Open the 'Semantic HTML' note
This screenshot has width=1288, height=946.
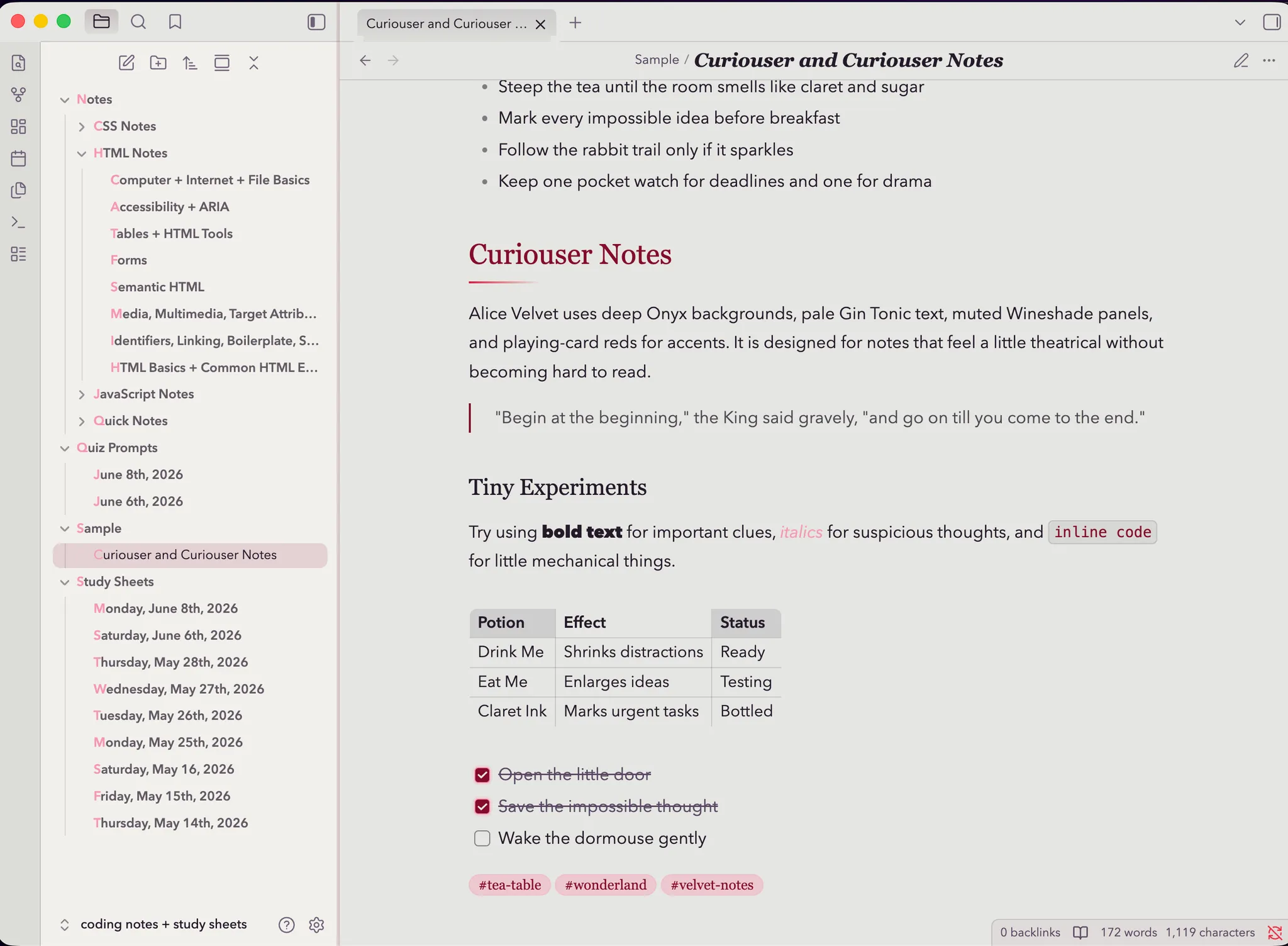[x=157, y=287]
